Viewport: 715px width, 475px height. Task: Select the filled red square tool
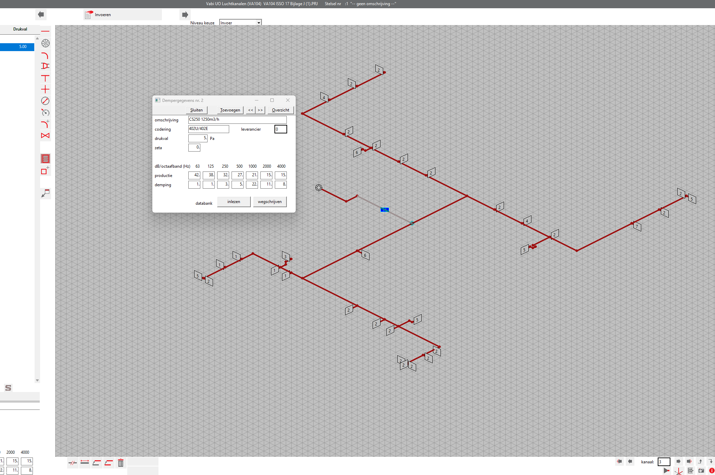pos(45,159)
